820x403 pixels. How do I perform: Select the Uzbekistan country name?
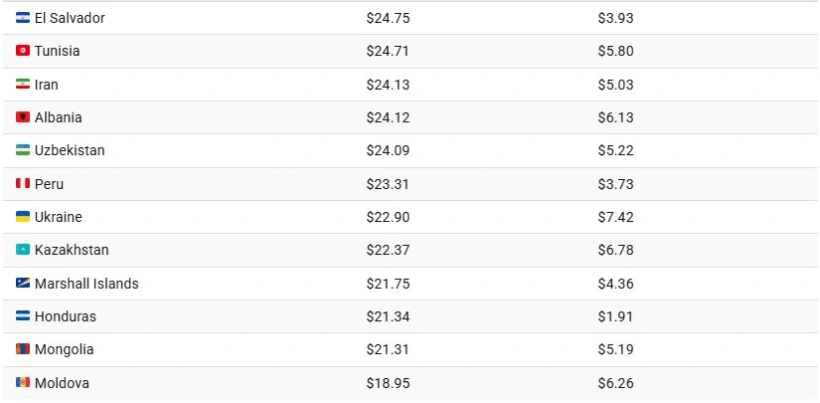click(69, 150)
